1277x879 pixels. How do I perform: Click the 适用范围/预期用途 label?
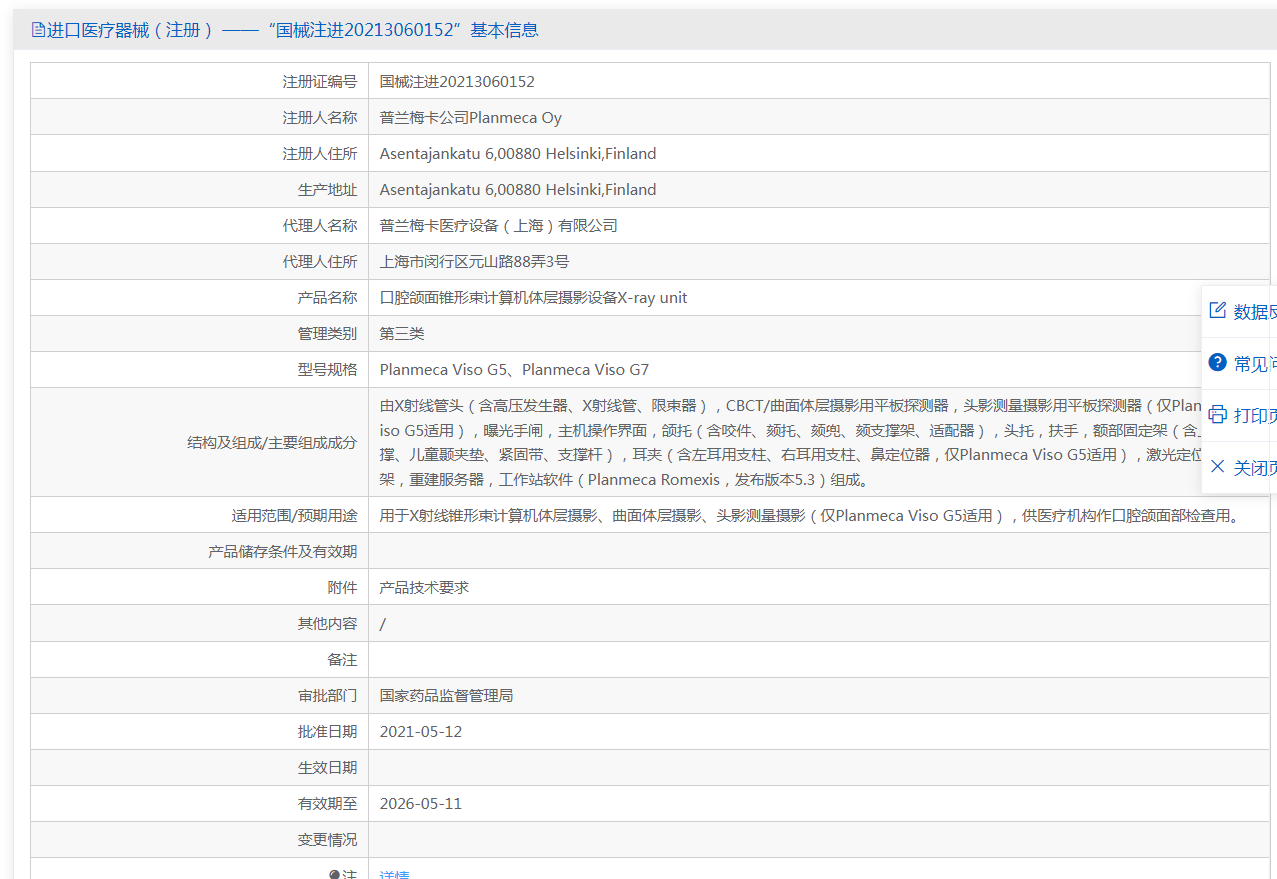pos(294,515)
